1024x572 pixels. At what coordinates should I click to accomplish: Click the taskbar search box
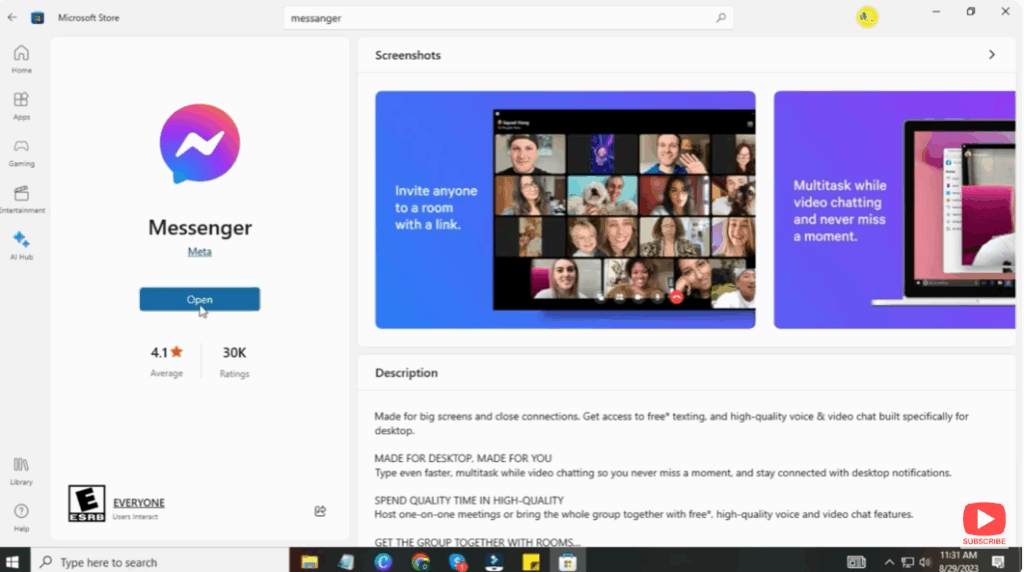[160, 562]
